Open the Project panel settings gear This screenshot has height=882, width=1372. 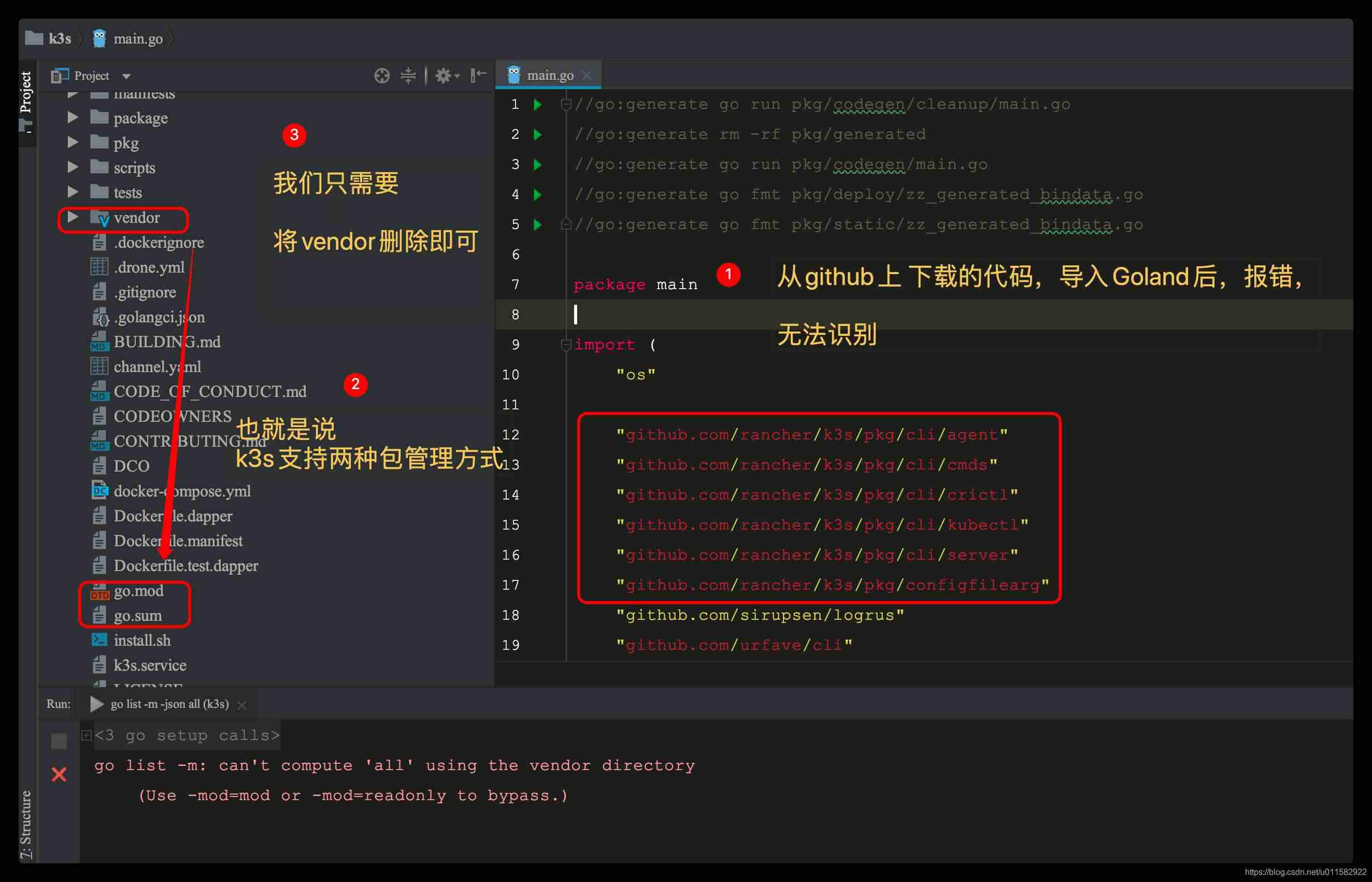[447, 76]
